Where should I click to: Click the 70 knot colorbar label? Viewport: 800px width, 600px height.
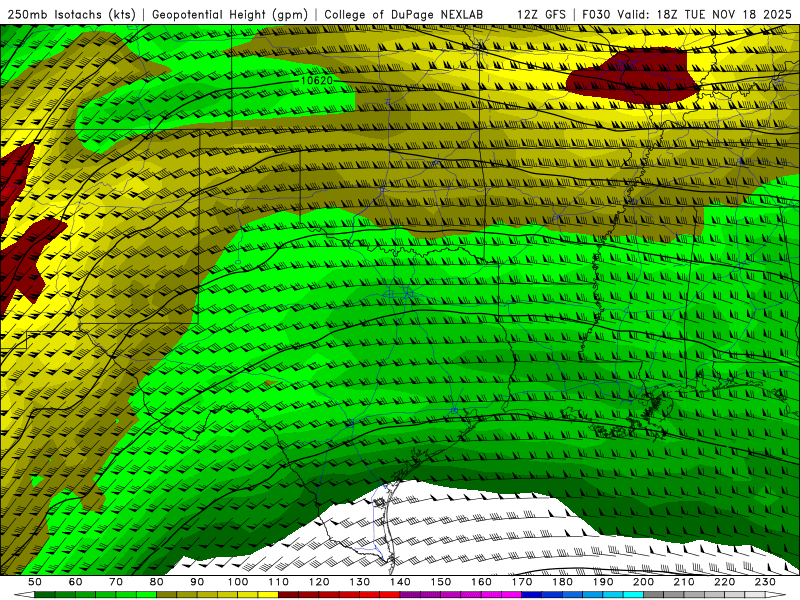pyautogui.click(x=116, y=582)
